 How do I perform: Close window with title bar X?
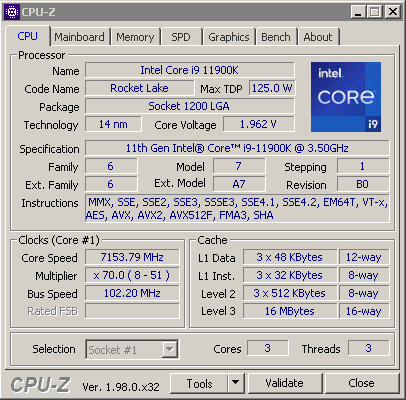(x=393, y=12)
